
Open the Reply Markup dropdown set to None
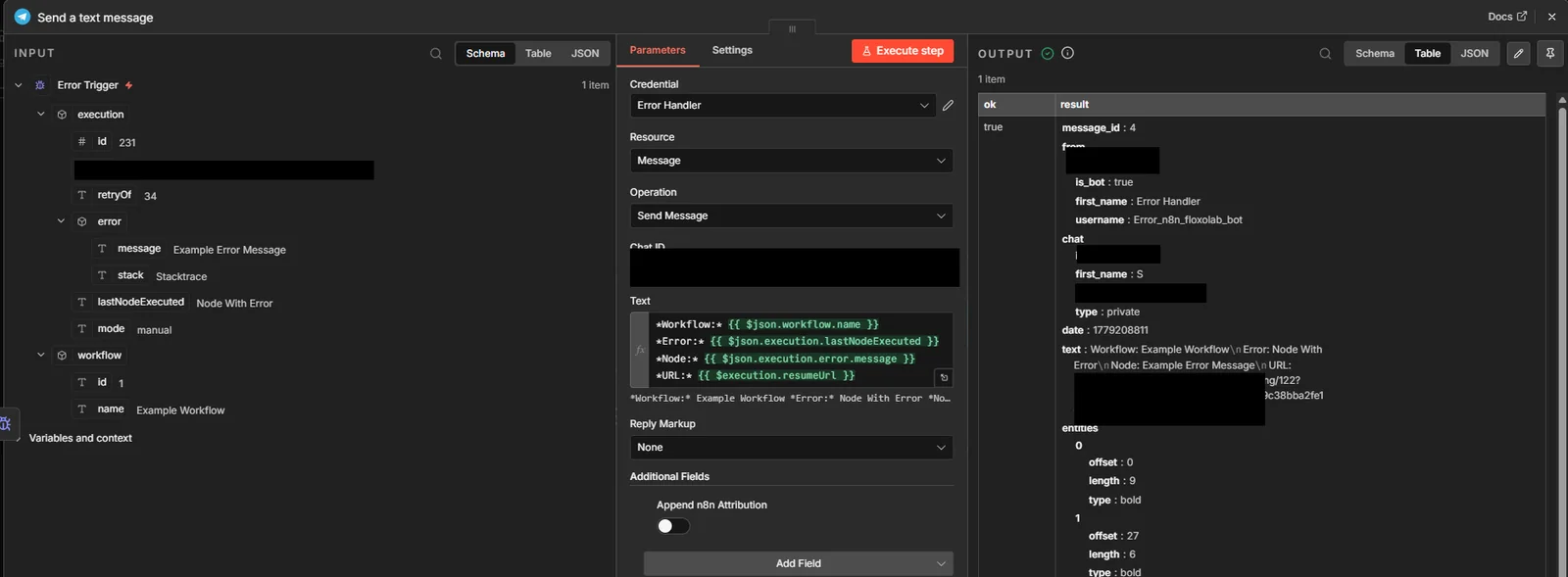point(792,448)
